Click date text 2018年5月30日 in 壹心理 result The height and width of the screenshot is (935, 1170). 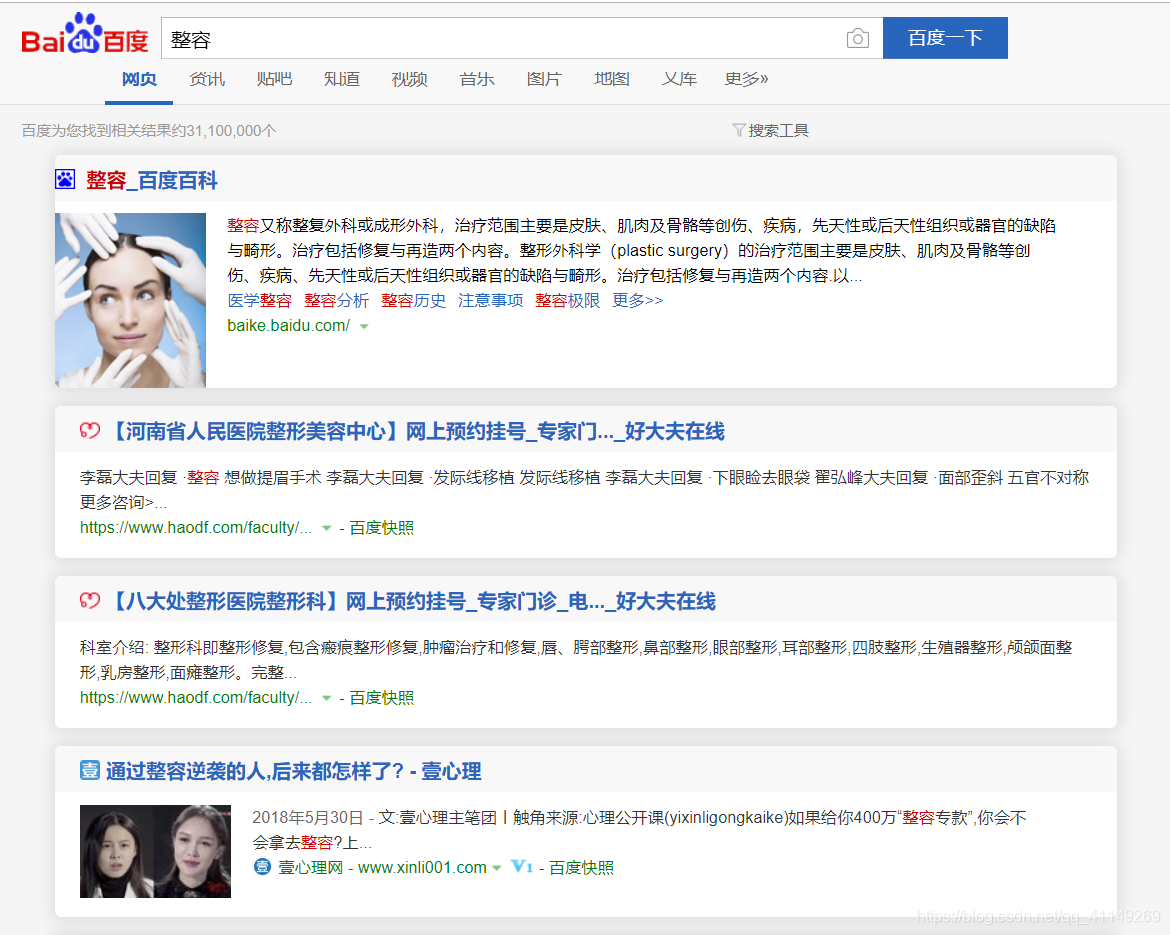click(307, 817)
